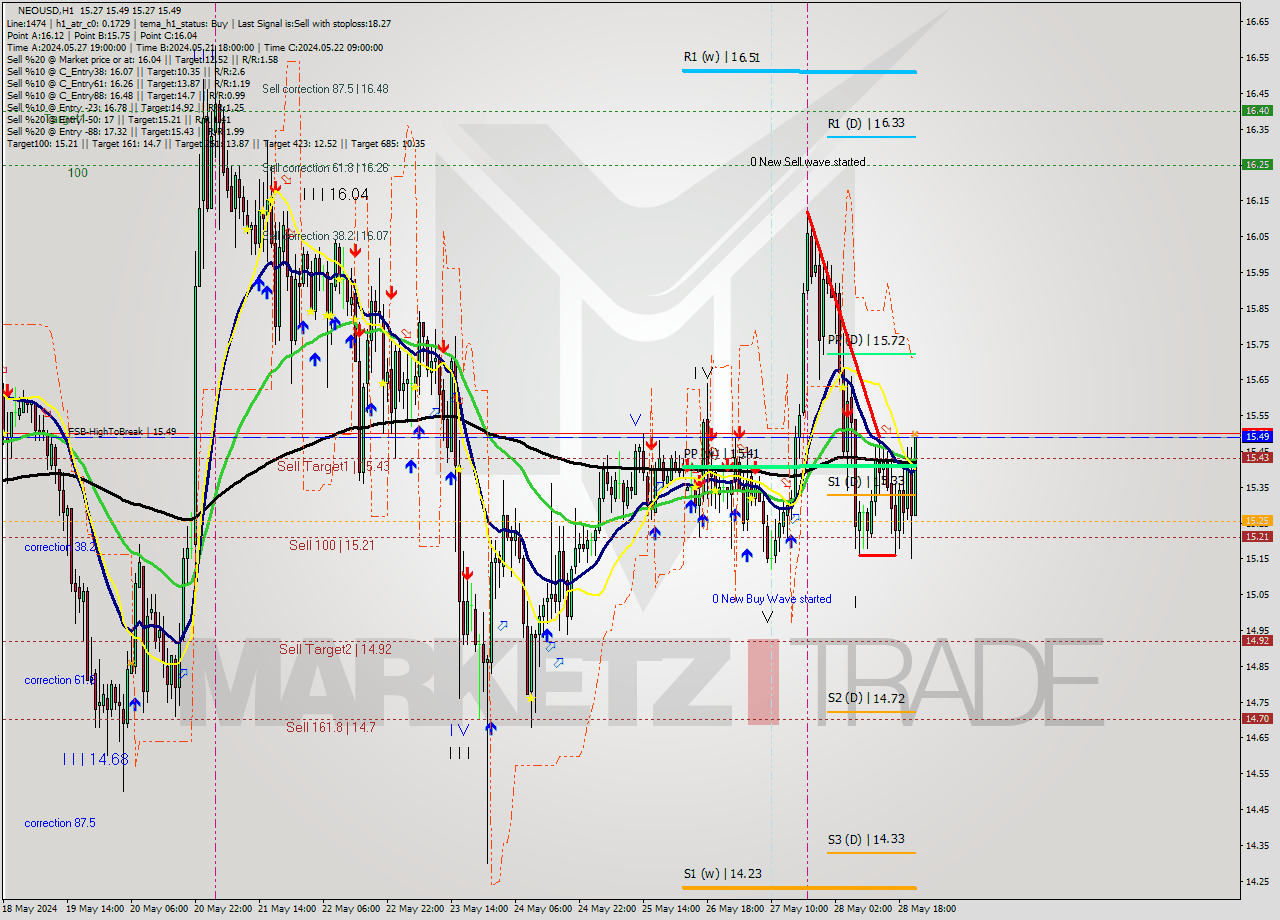Click the blue 'correction 87.5' label
This screenshot has height=920, width=1280.
61,823
